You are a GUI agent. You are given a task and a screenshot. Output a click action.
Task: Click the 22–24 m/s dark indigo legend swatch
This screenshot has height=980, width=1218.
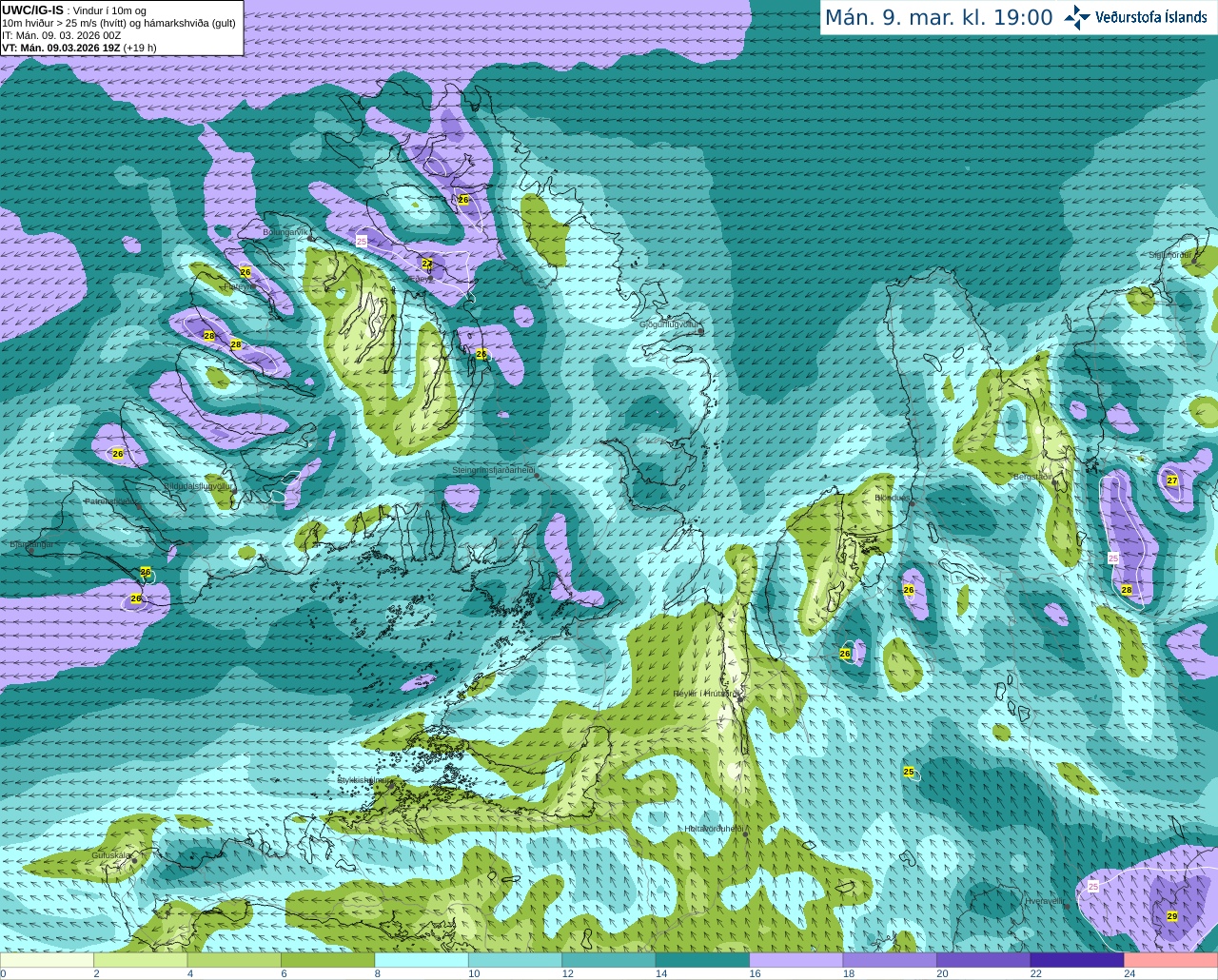tap(1078, 960)
